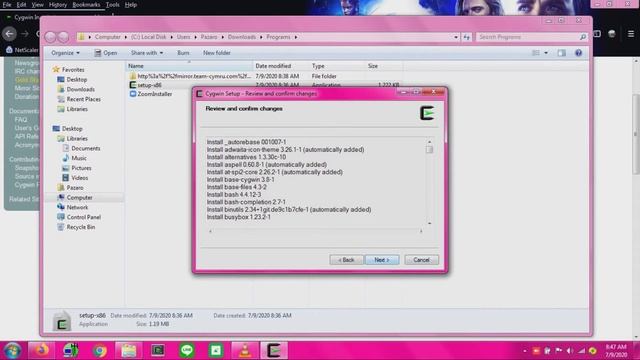
Task: Click the Cygwin logo in the setup dialog
Action: click(427, 113)
